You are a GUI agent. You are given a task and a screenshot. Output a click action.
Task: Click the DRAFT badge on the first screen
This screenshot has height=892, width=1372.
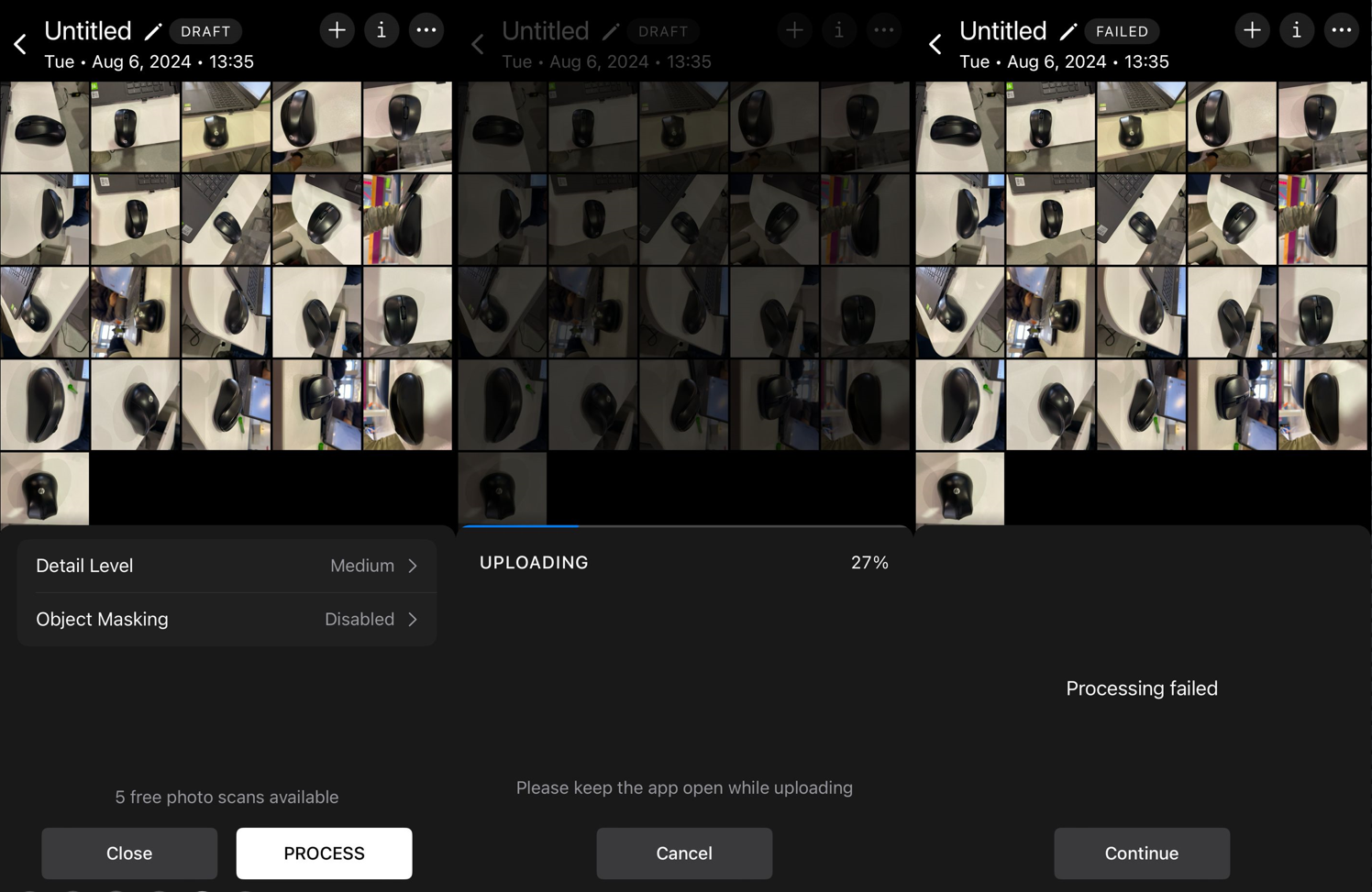tap(205, 31)
